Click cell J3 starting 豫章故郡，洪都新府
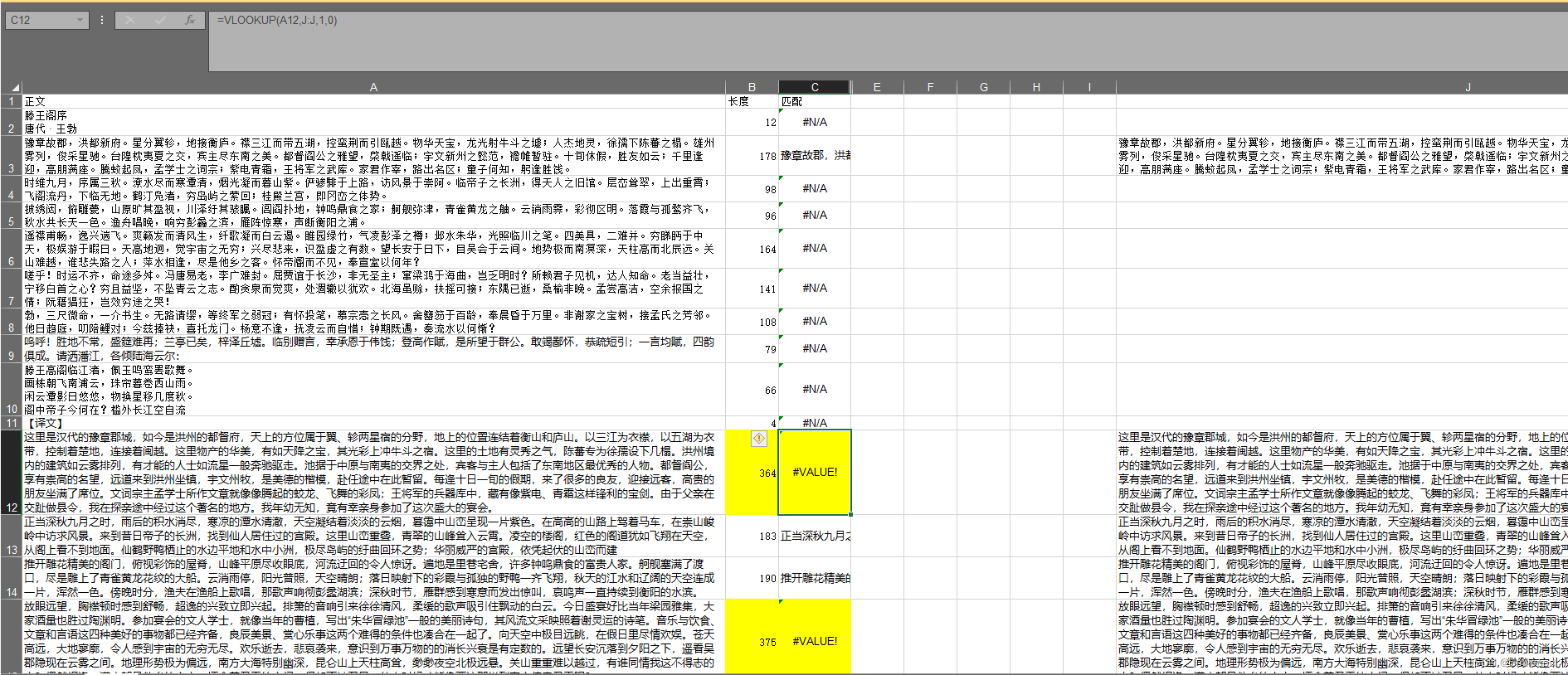The height and width of the screenshot is (675, 1568). (x=1342, y=155)
